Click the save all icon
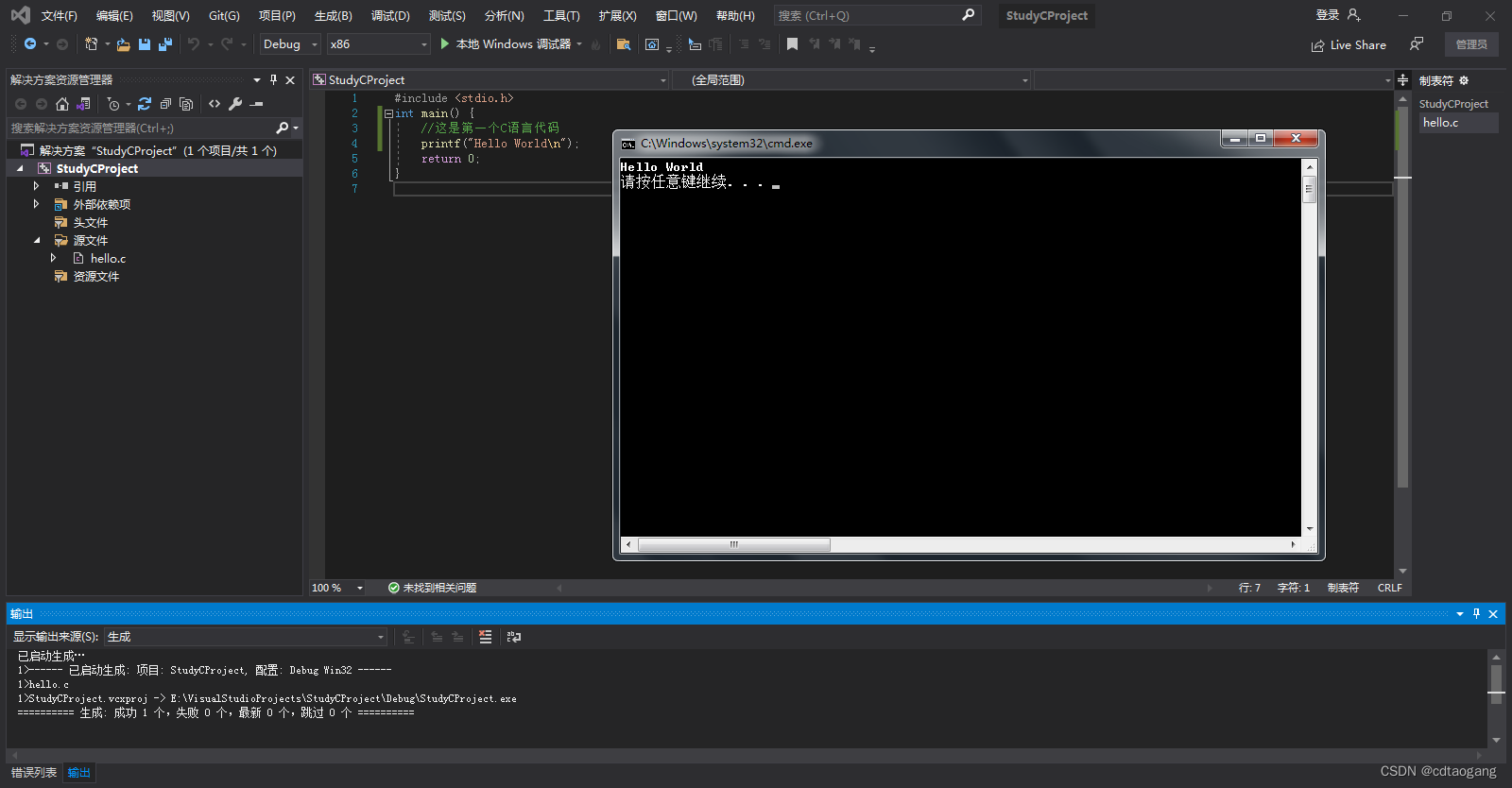The width and height of the screenshot is (1512, 788). coord(165,44)
